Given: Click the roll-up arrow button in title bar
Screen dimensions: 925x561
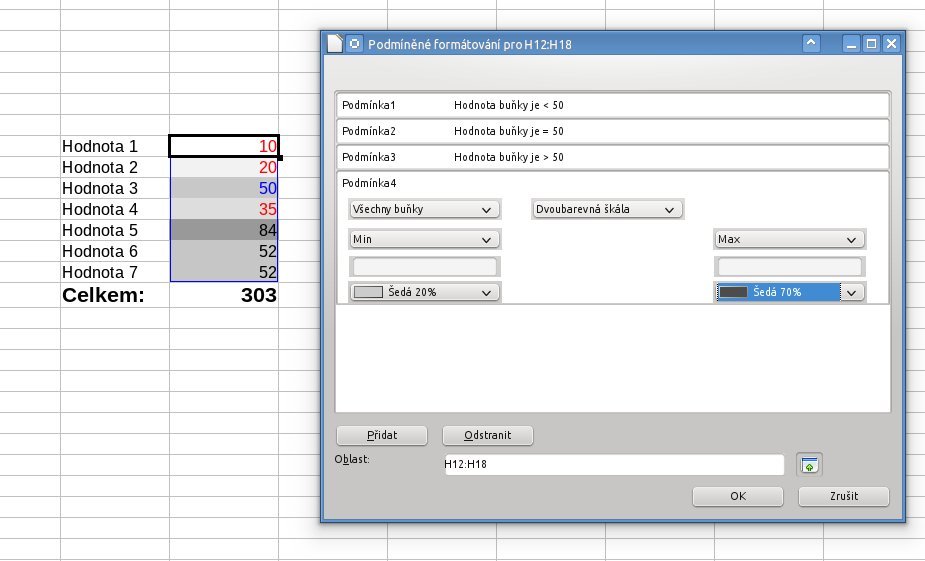Looking at the screenshot, I should click(811, 44).
